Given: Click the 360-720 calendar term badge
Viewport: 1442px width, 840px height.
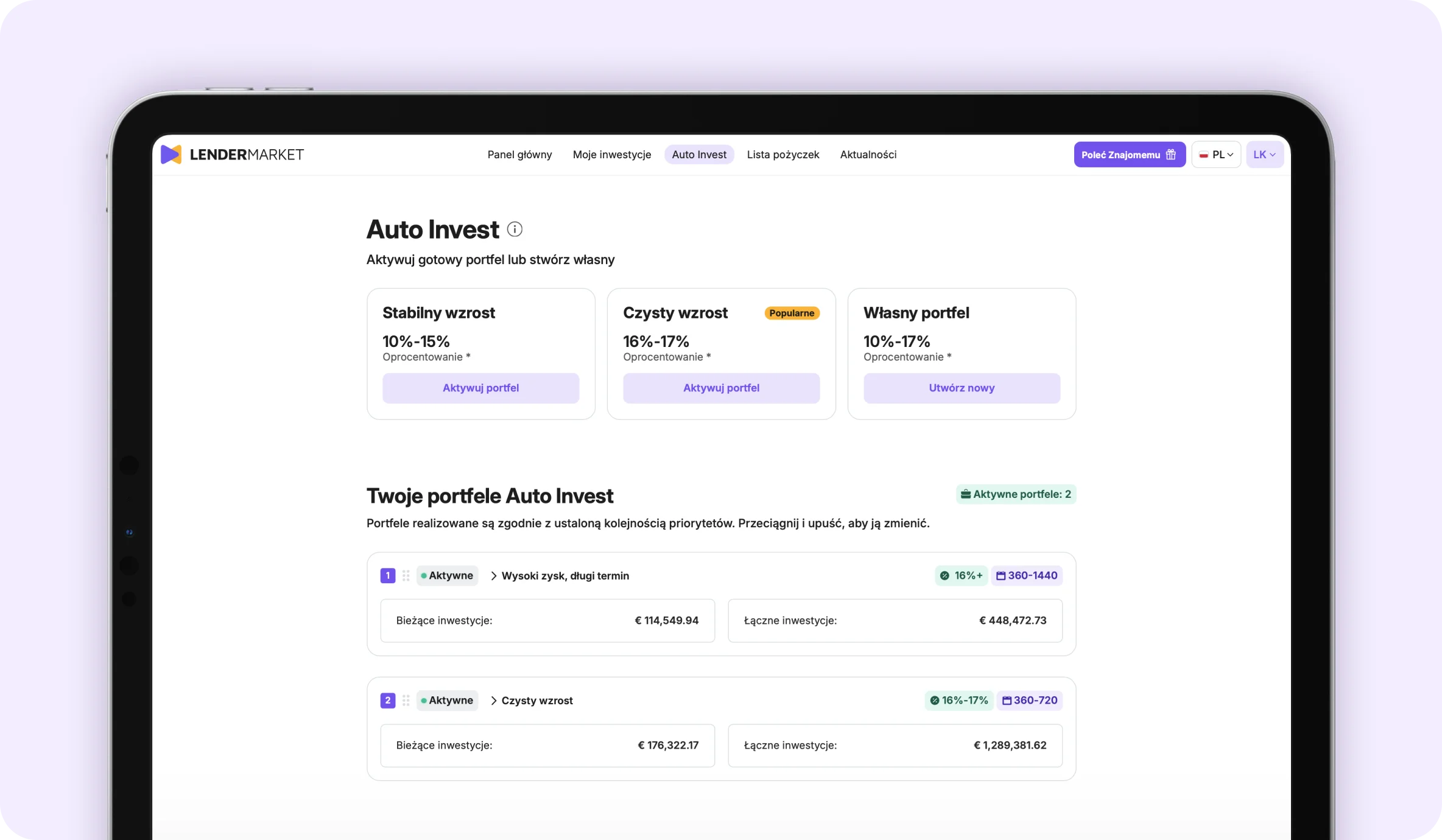Looking at the screenshot, I should pyautogui.click(x=1029, y=701).
